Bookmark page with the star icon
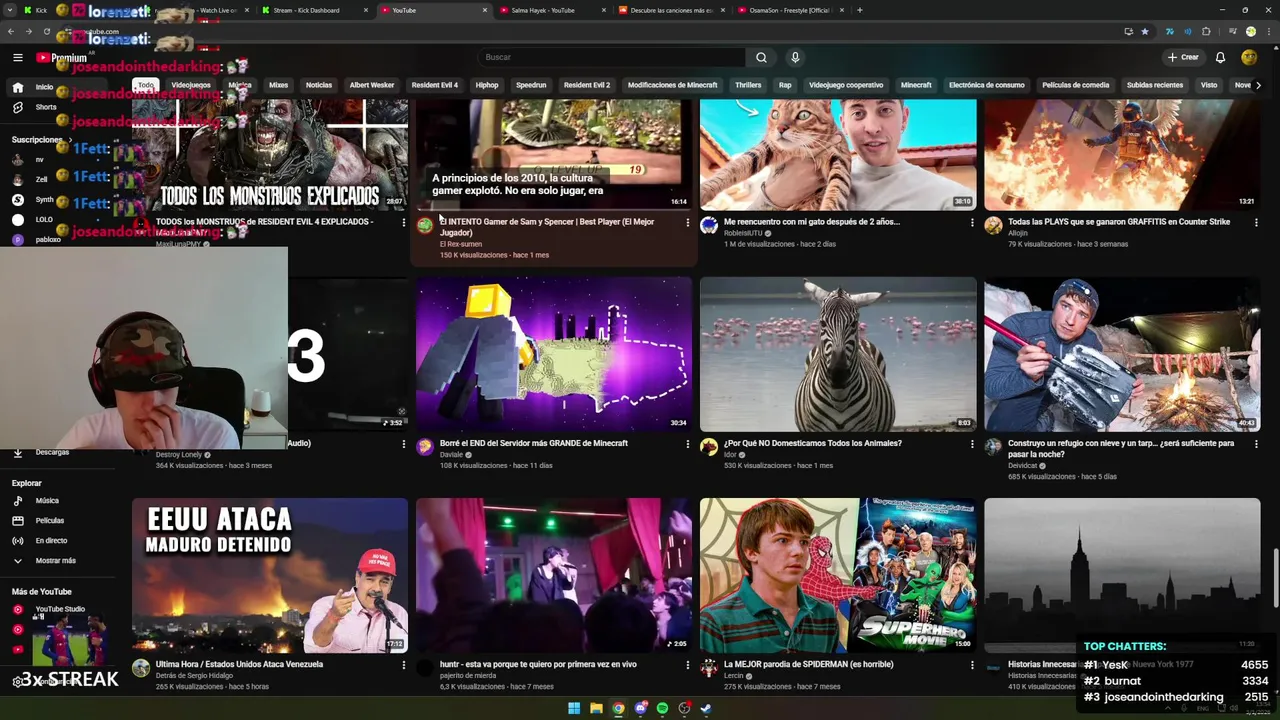 1145,31
